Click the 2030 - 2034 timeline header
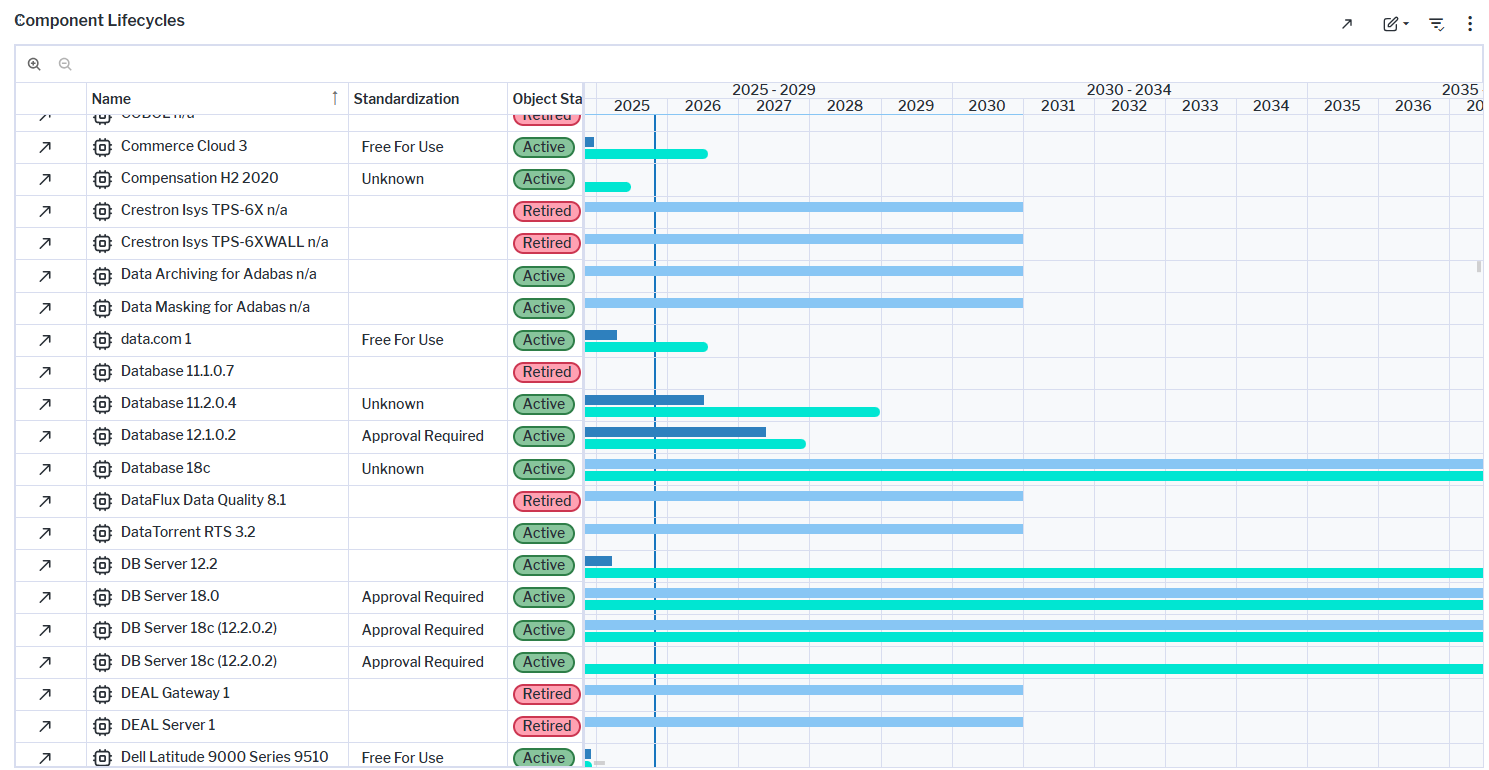Viewport: 1489px width, 770px height. tap(1128, 89)
